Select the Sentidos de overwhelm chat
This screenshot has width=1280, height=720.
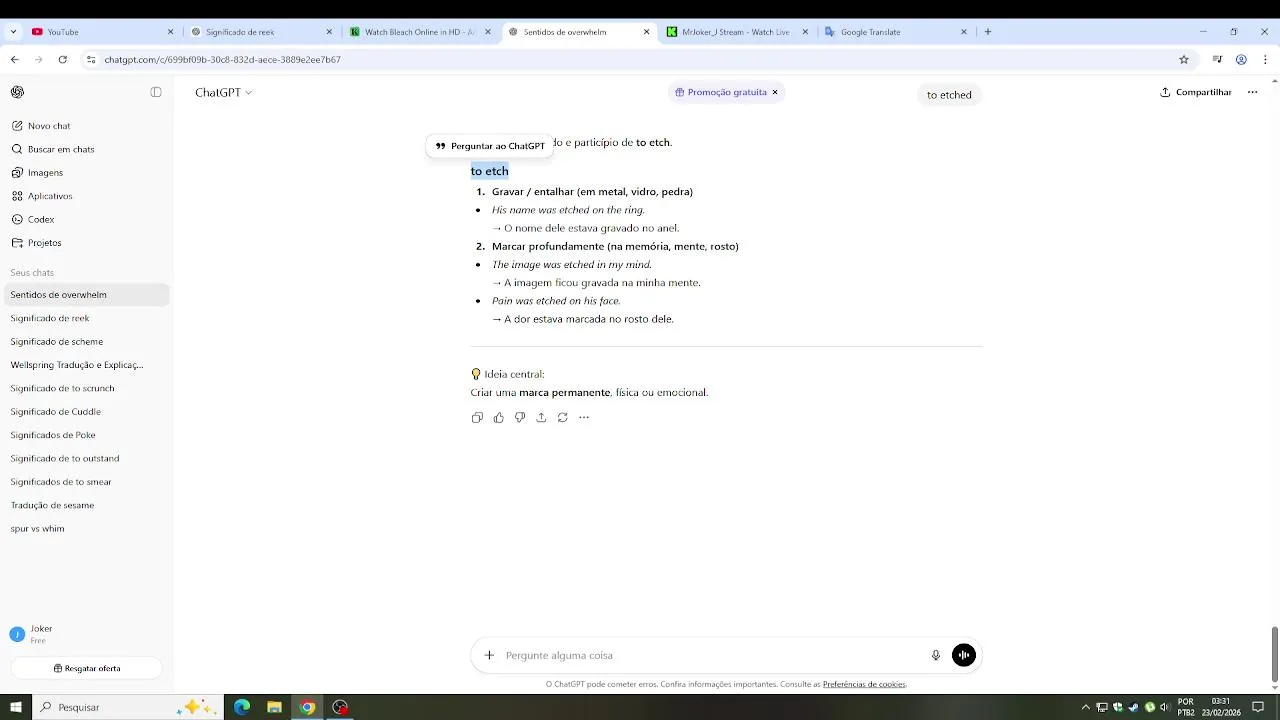87,295
